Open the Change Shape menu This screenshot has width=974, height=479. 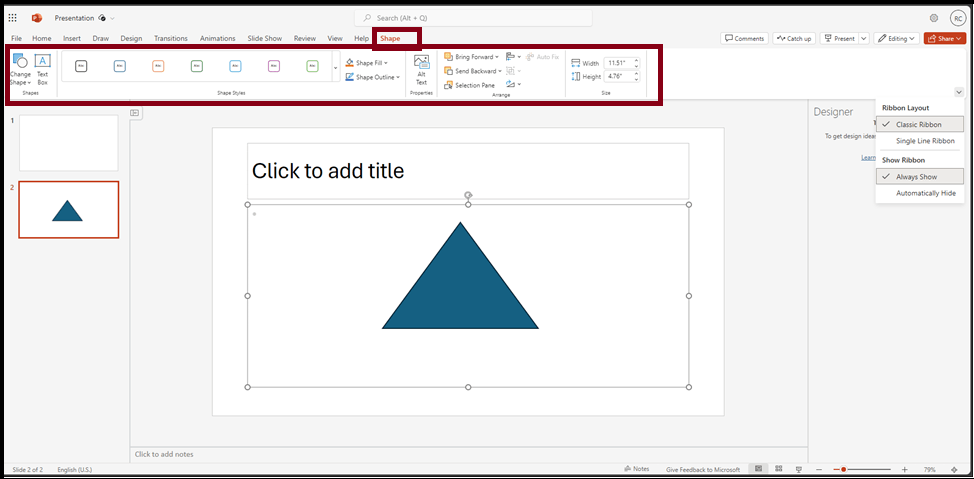[x=20, y=69]
